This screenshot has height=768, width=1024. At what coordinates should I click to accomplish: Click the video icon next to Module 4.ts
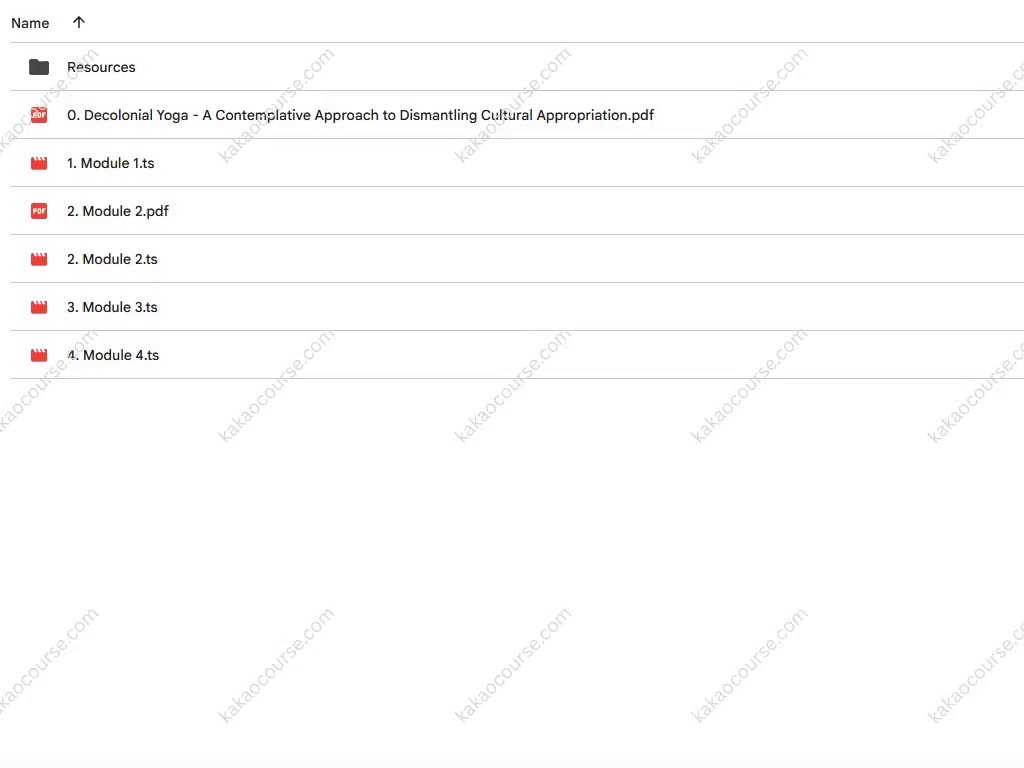click(x=39, y=355)
